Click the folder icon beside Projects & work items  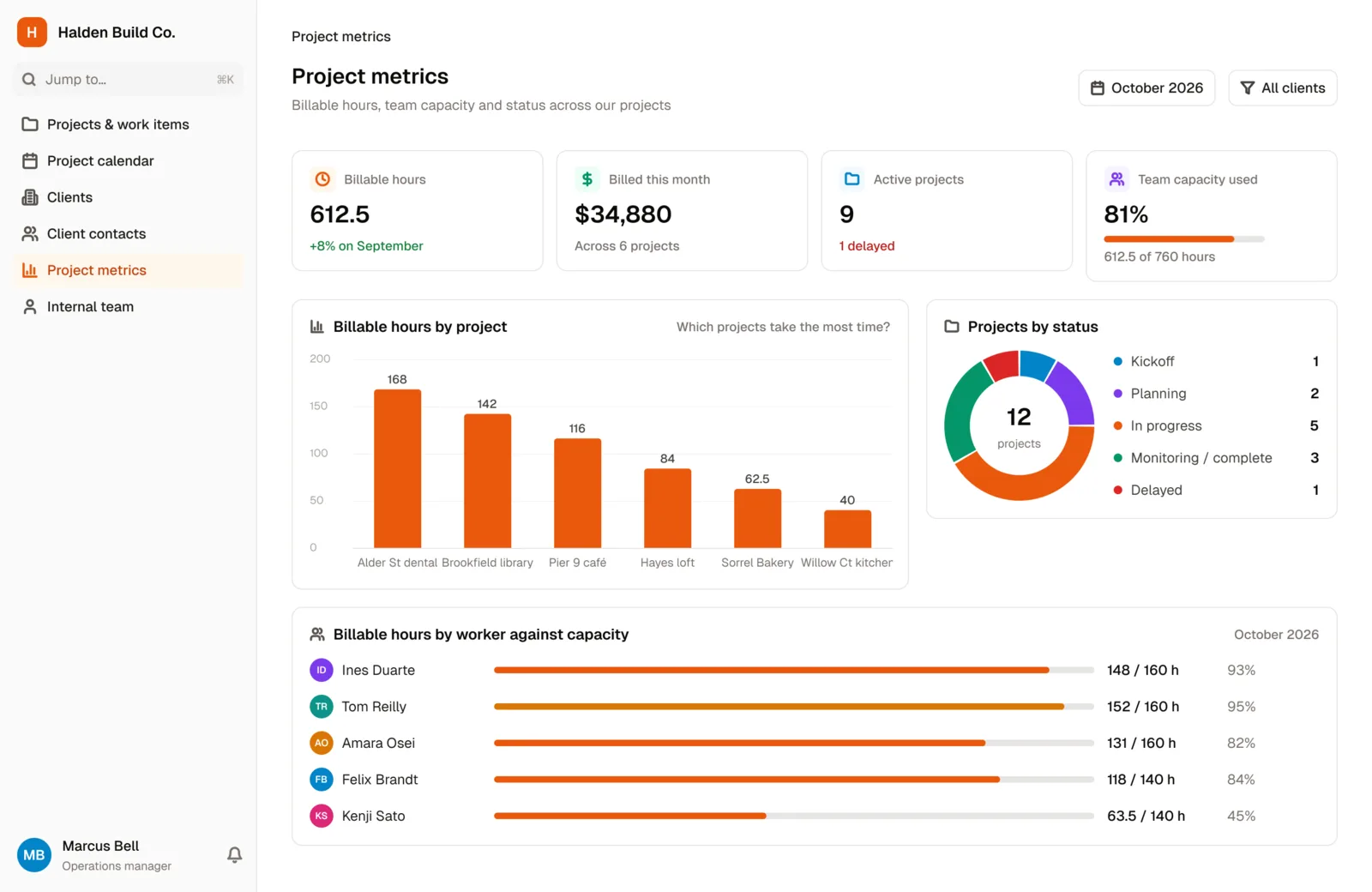click(x=30, y=124)
